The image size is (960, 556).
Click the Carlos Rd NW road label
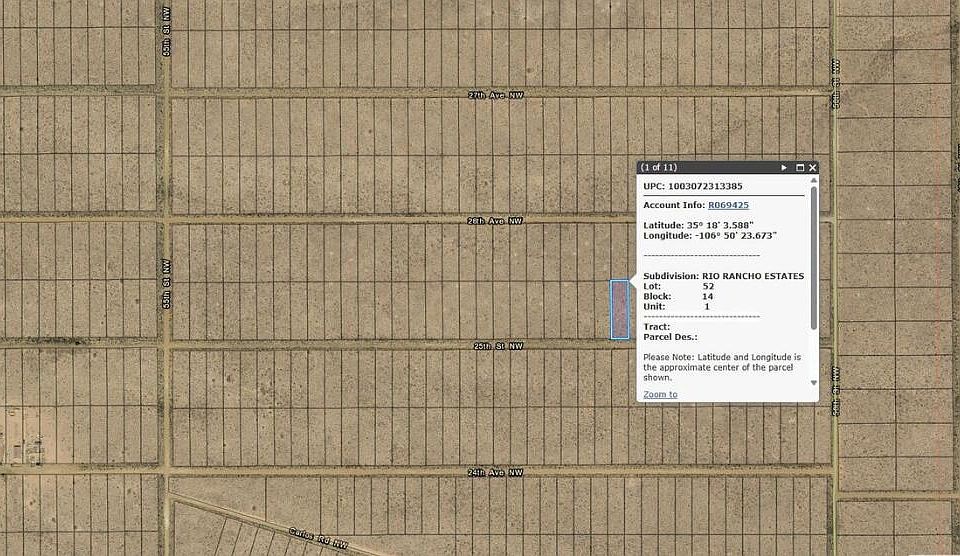click(318, 539)
